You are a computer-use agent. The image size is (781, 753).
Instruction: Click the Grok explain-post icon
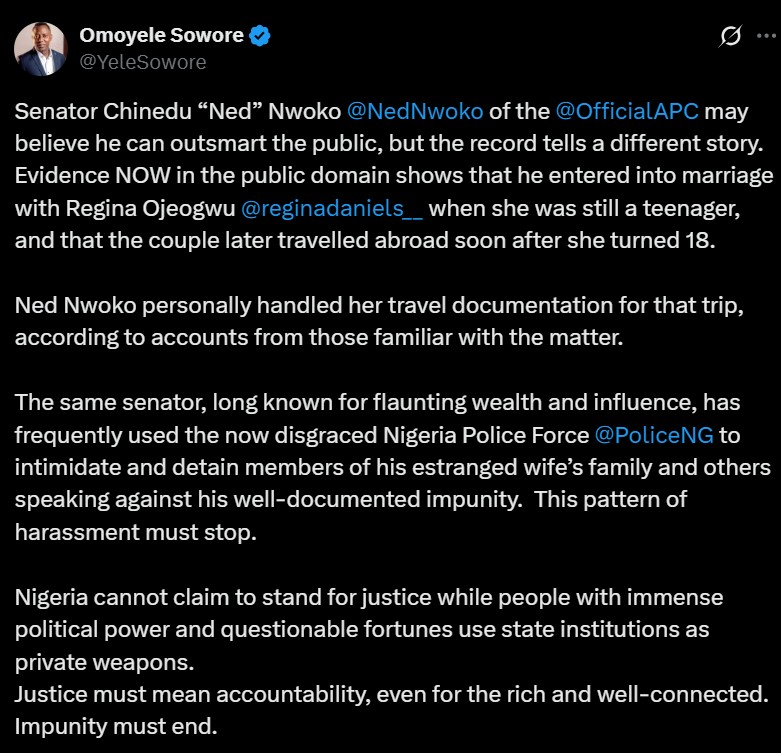point(731,38)
